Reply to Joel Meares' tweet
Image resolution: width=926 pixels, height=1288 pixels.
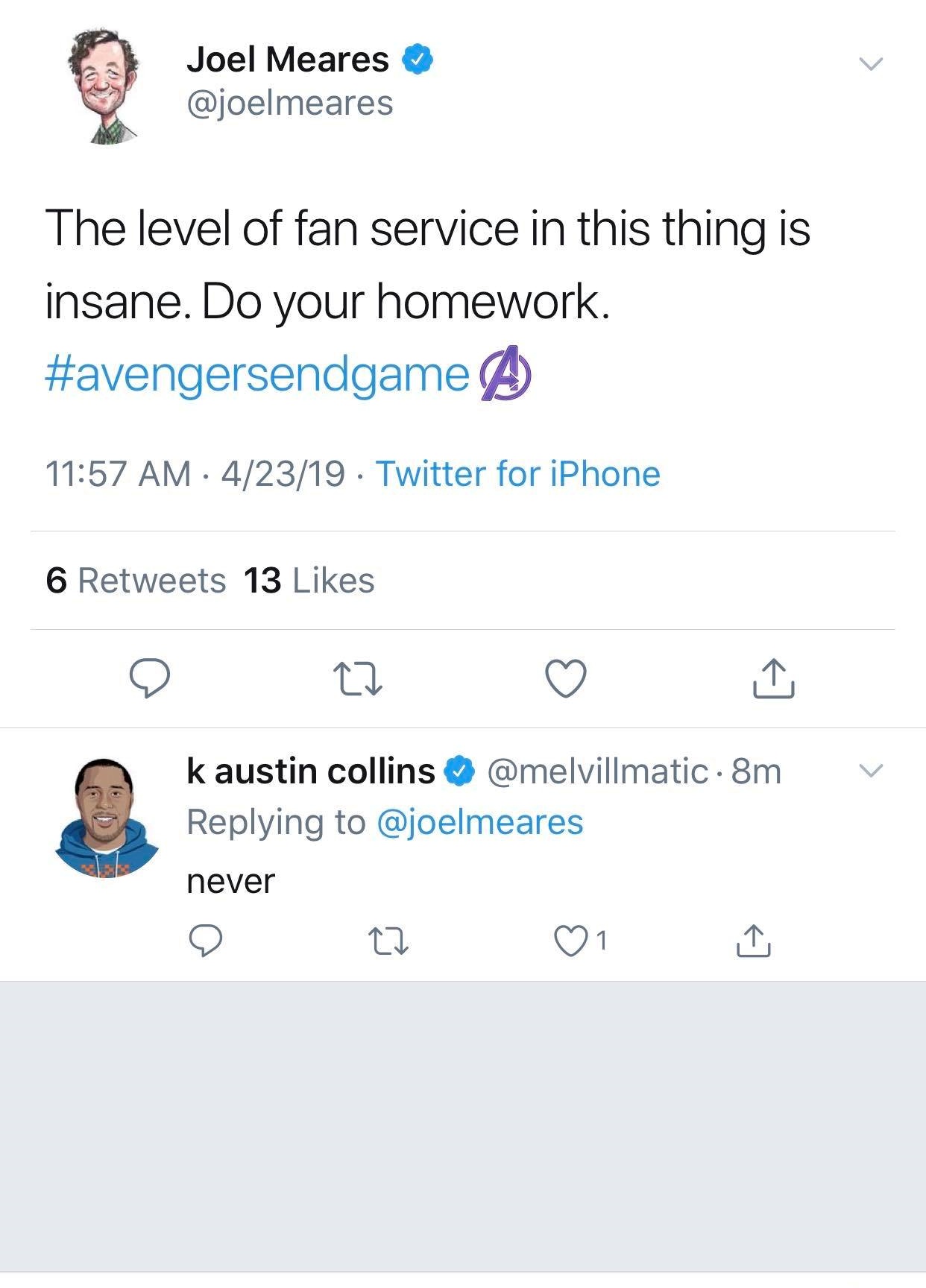tap(150, 678)
